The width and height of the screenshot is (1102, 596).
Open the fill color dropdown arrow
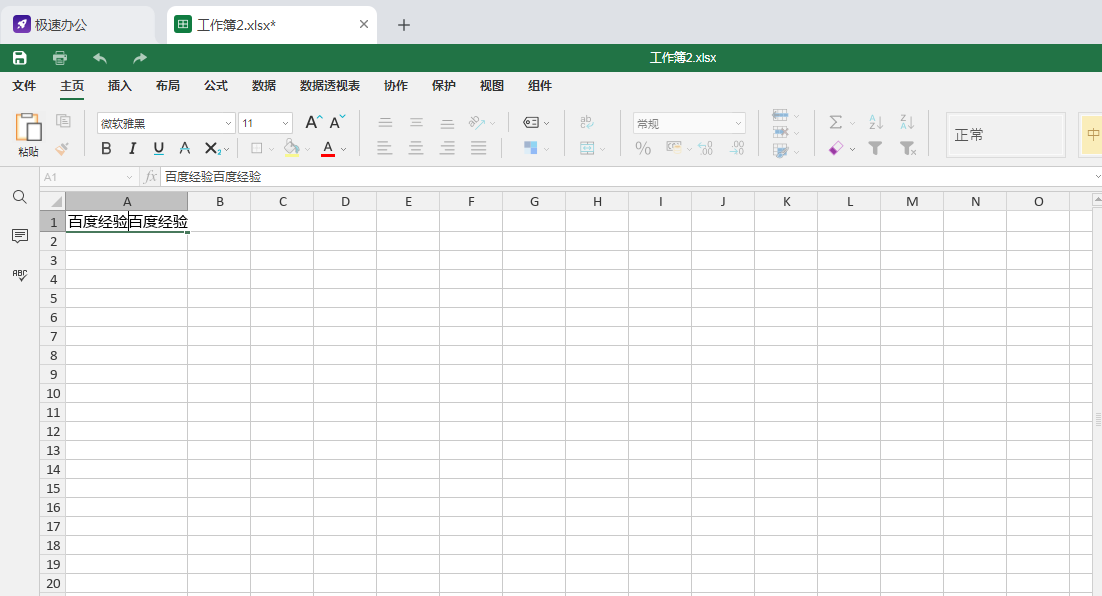point(307,150)
